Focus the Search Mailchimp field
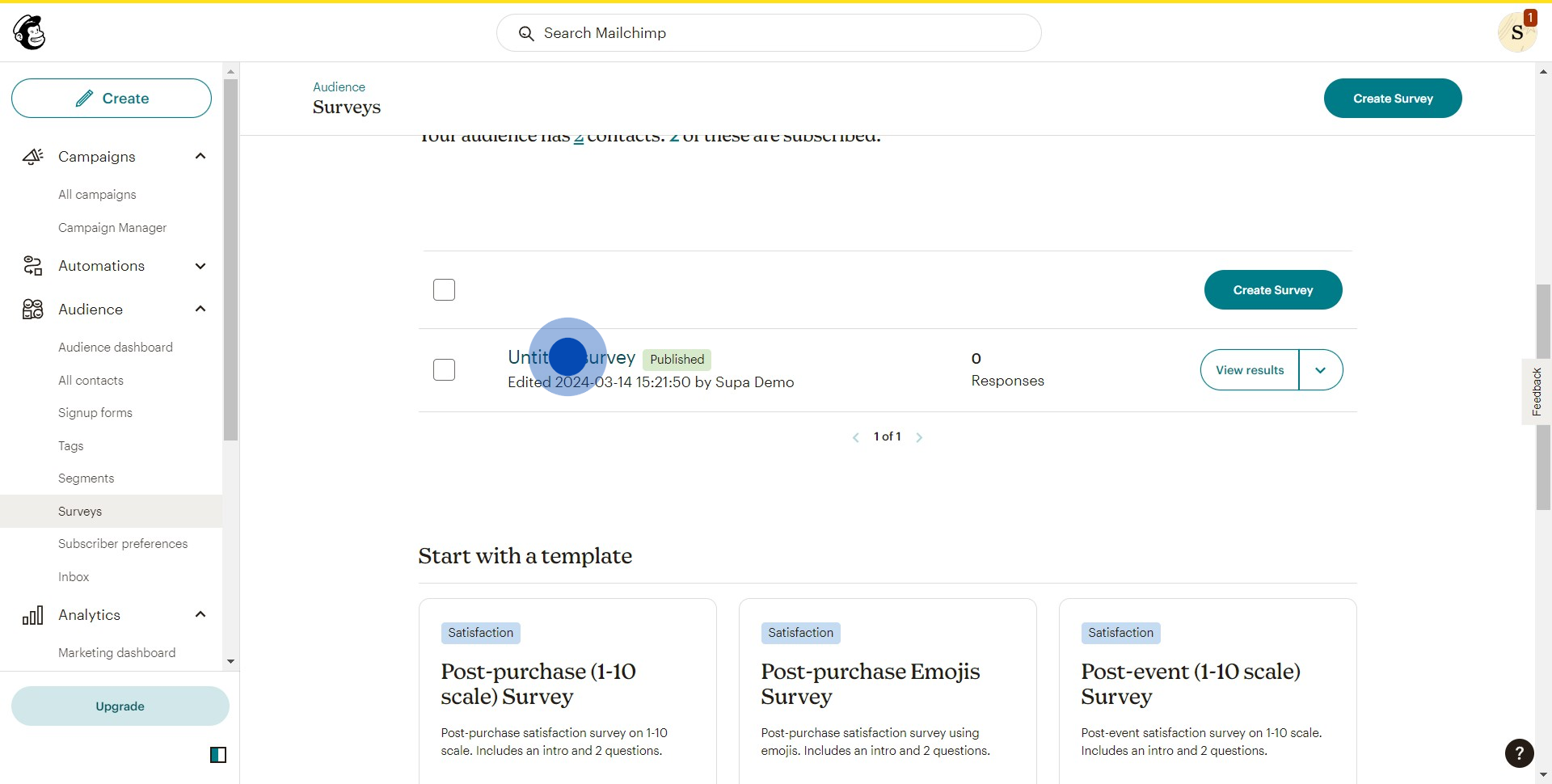This screenshot has height=784, width=1552. click(768, 33)
